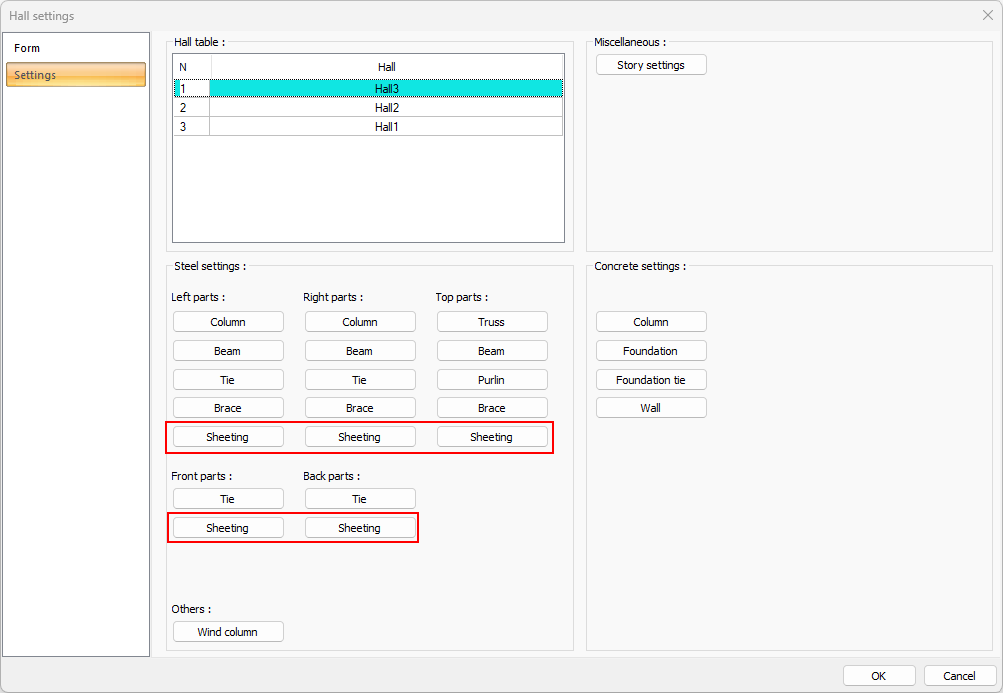Open Story settings in Miscellaneous

651,65
